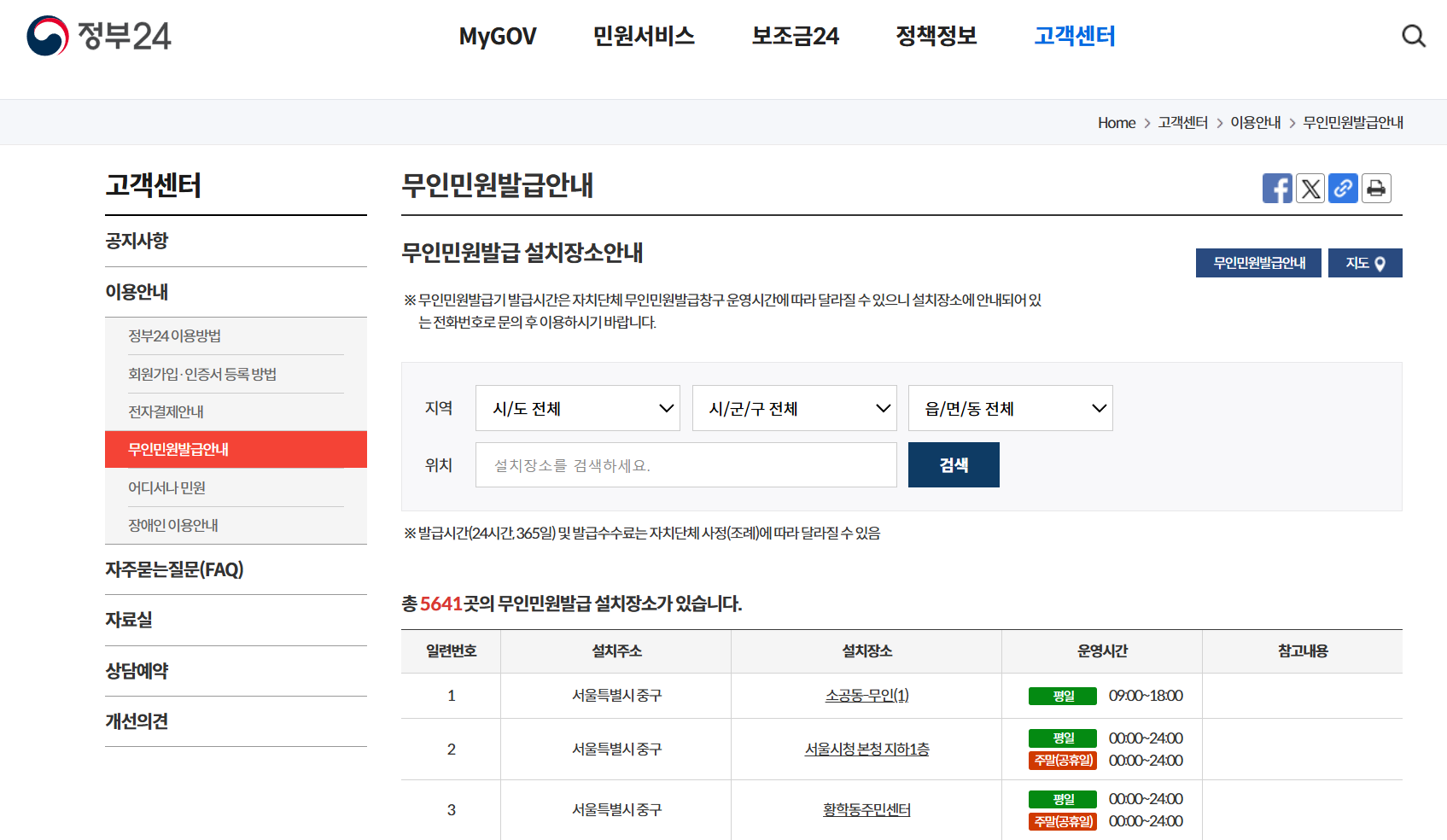Open the 시/군/구 전체 dropdown

tap(795, 408)
